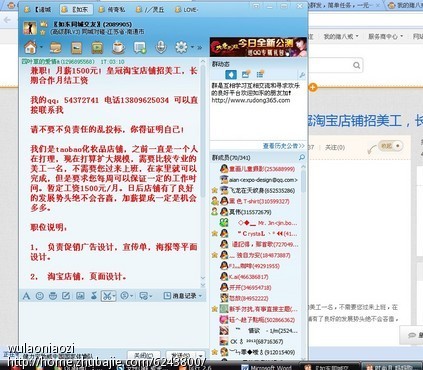423x370 pixels.
Task: Open the group home icon in toolbar
Action: coord(31,48)
